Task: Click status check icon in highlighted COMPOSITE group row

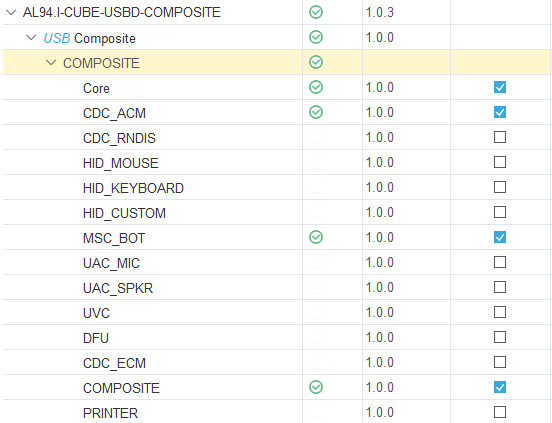Action: coord(316,62)
